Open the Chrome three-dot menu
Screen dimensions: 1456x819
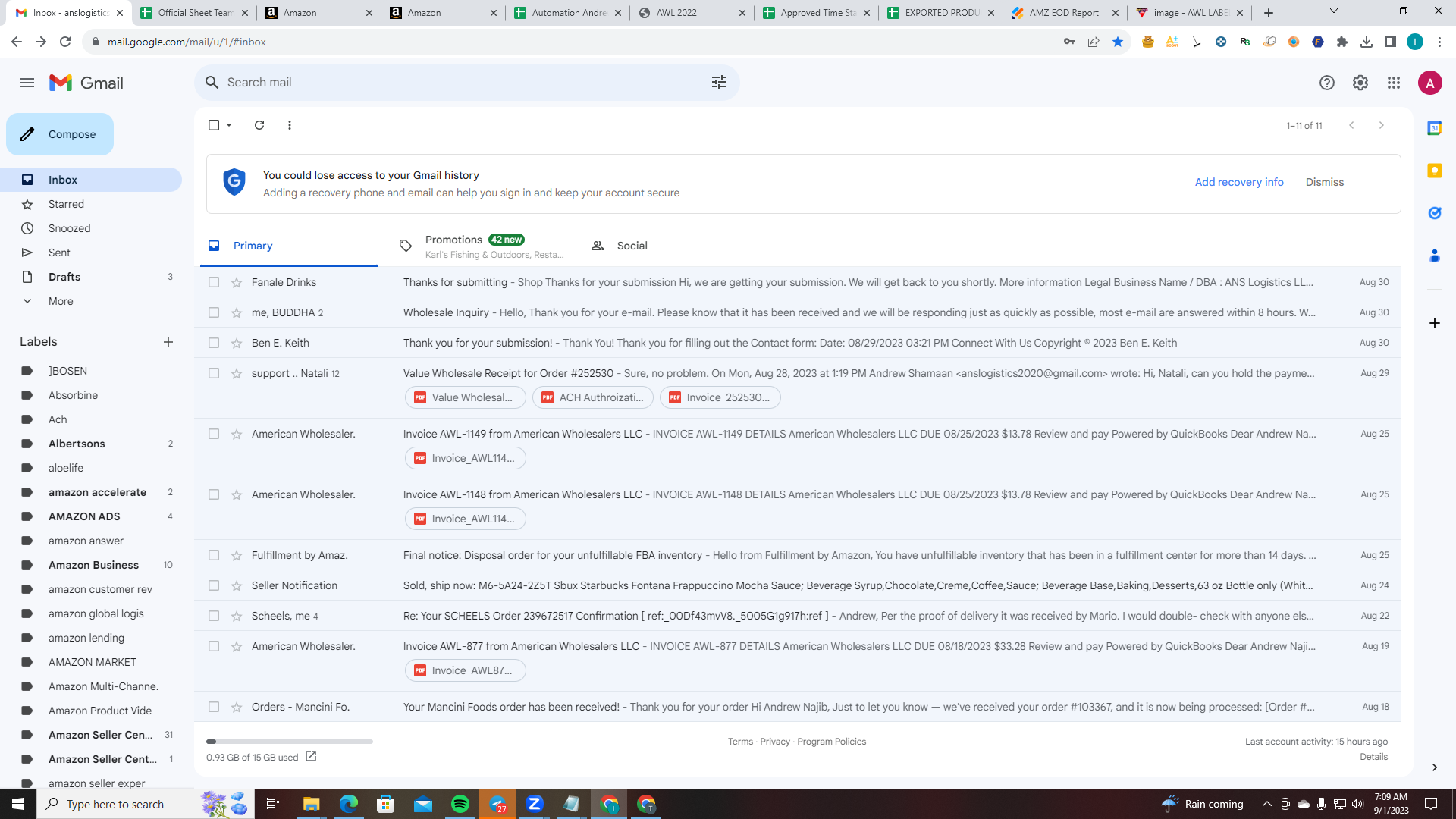[1439, 42]
